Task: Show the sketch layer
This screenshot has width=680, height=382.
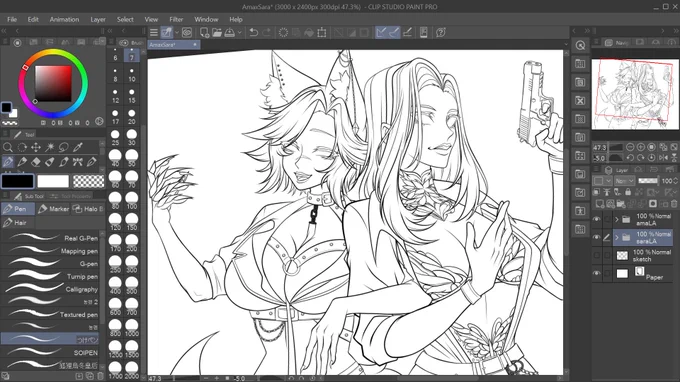Action: (x=597, y=255)
